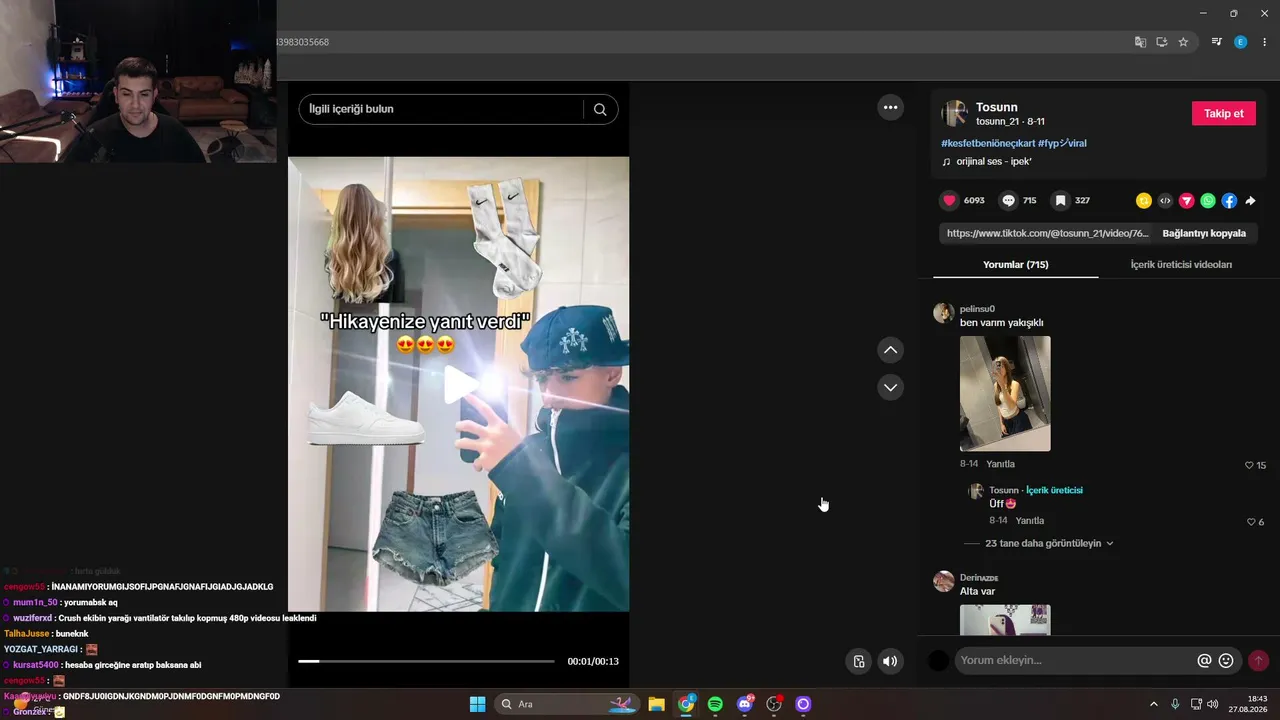Viewport: 1280px width, 720px height.
Task: Open more share options arrow
Action: tap(1250, 201)
